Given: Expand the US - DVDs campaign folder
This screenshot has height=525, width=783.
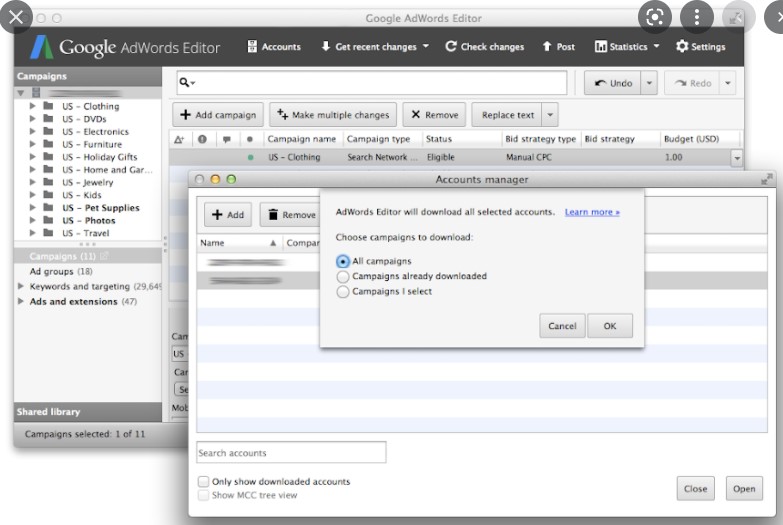Looking at the screenshot, I should click(x=32, y=118).
